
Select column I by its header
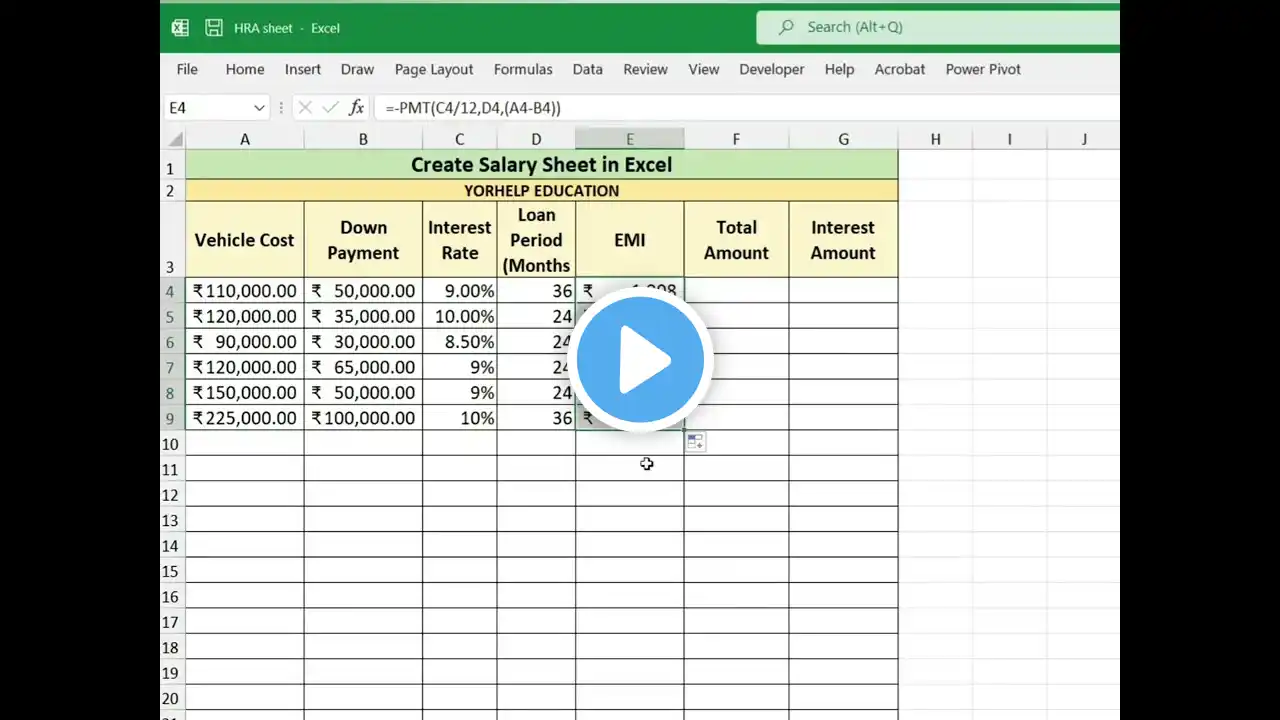click(1009, 139)
